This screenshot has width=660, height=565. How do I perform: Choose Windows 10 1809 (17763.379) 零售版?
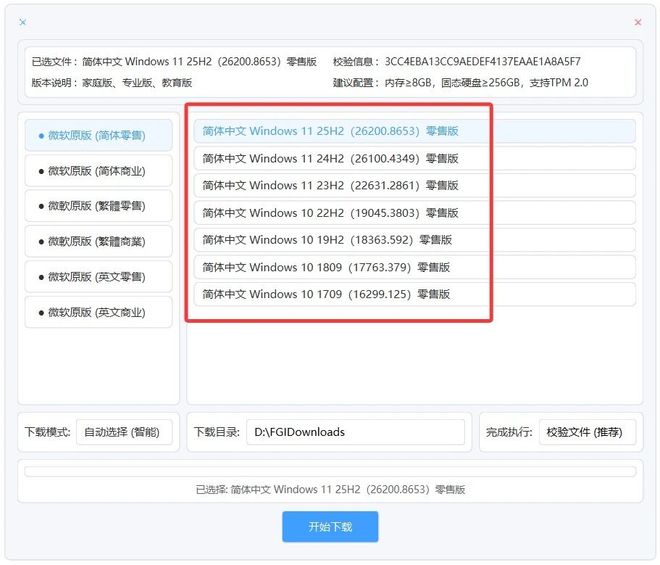click(x=415, y=267)
